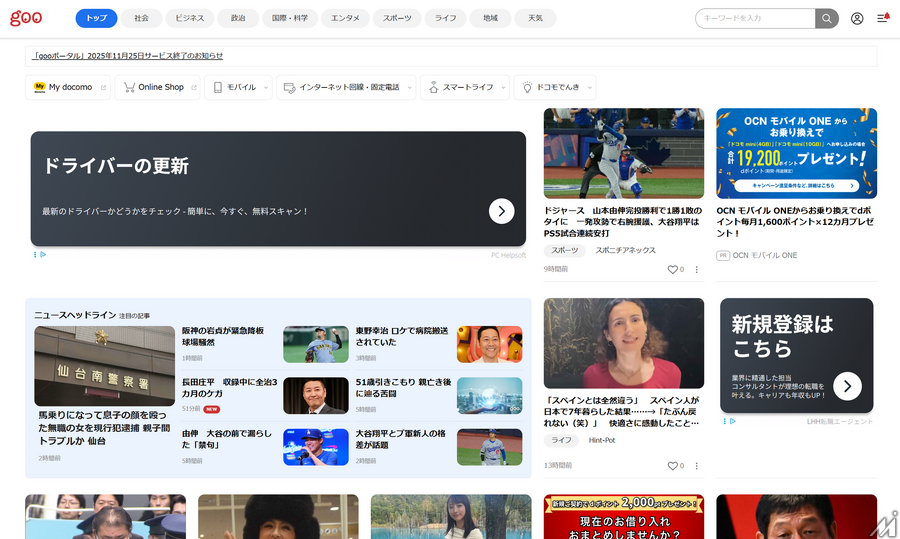Click the goo logo
This screenshot has width=900, height=539.
(26, 18)
